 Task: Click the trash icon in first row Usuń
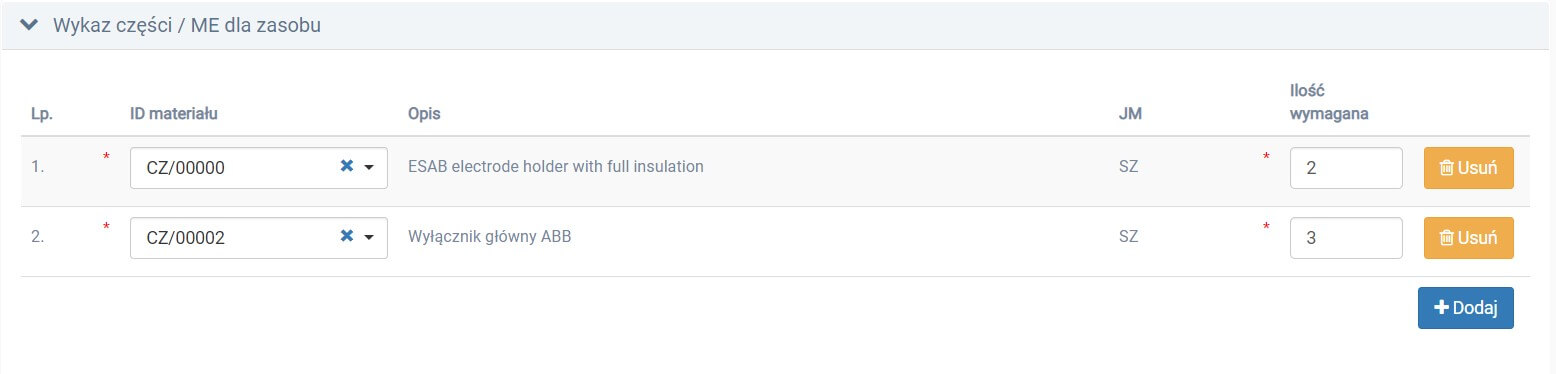pos(1446,168)
